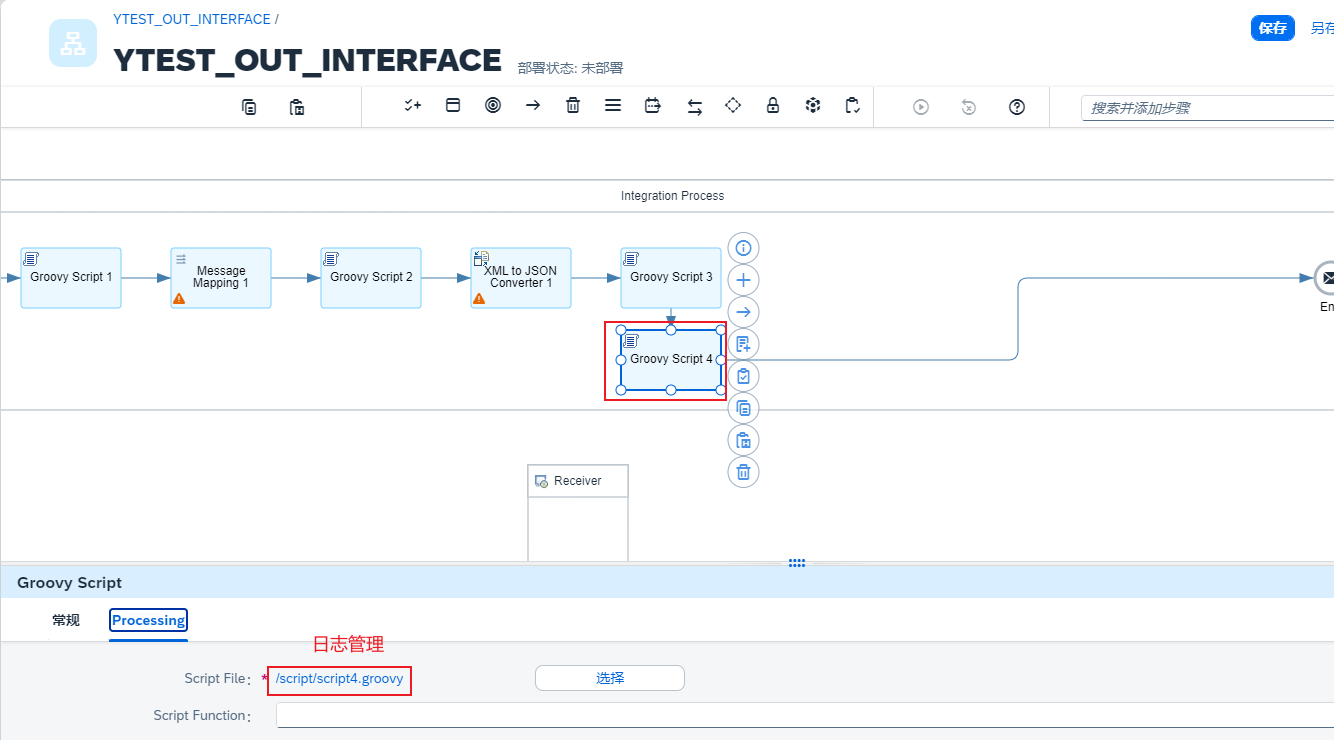
Task: Select the Message Mapping 1 step
Action: point(221,278)
